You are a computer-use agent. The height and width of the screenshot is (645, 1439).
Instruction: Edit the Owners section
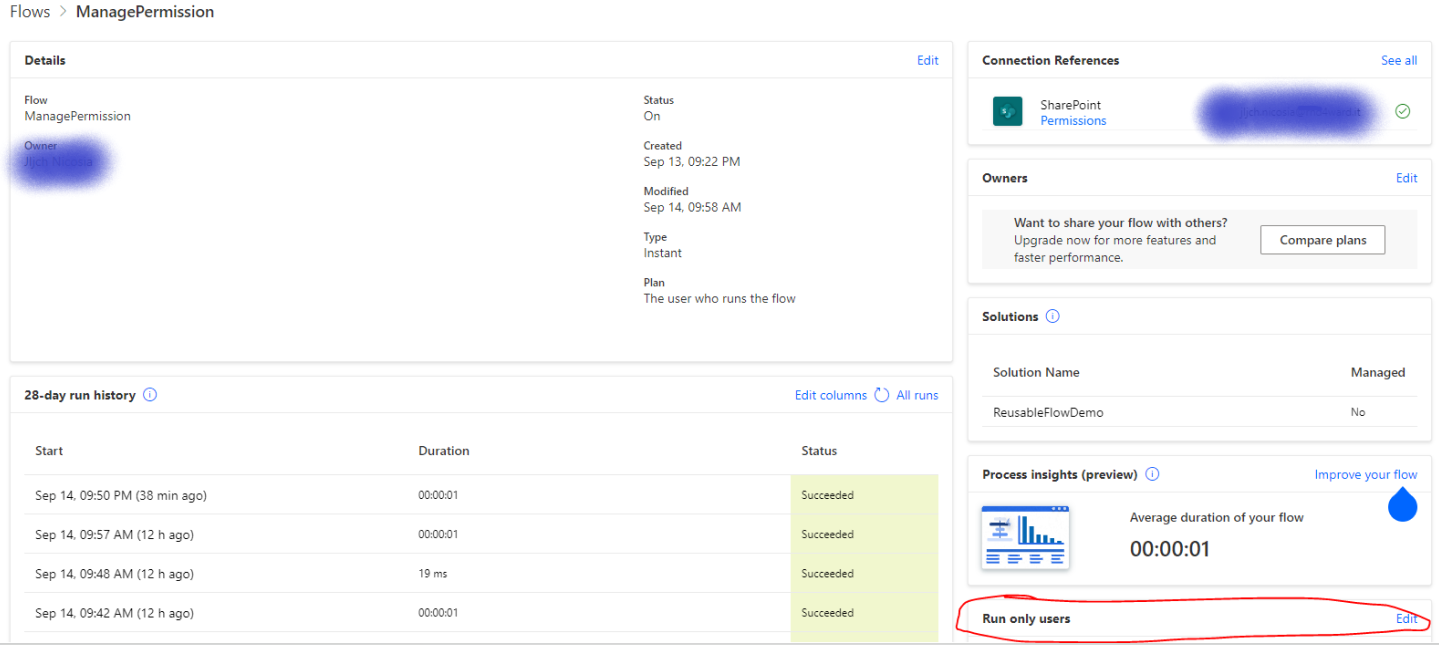(1406, 178)
